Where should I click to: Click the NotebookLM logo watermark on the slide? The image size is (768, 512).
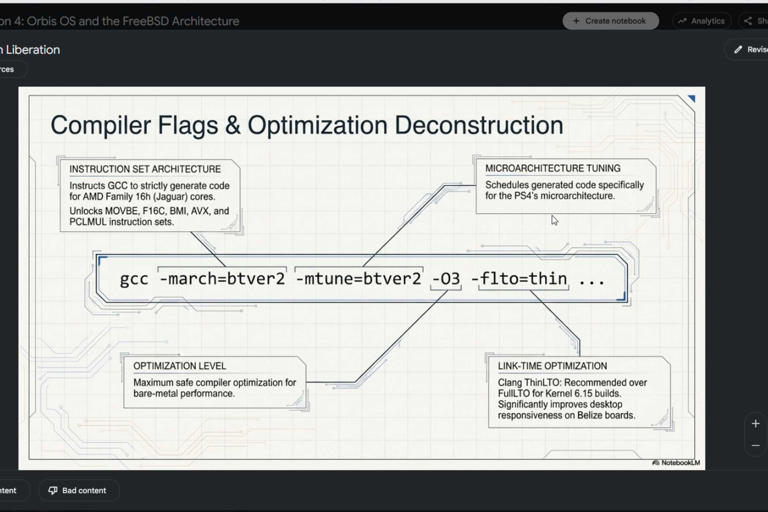(x=676, y=463)
